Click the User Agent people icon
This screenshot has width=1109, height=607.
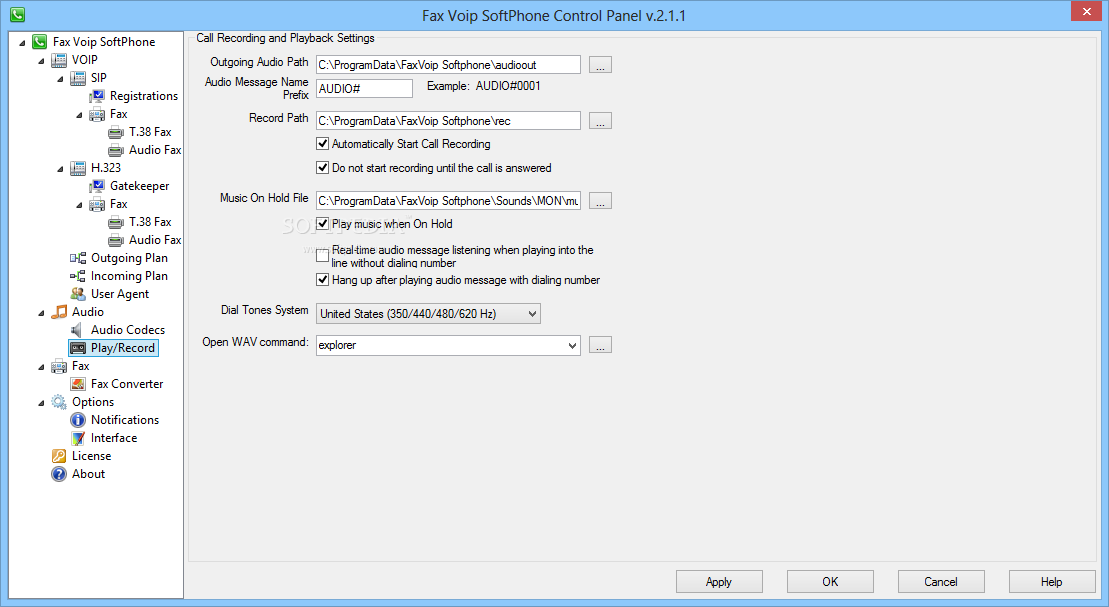78,294
